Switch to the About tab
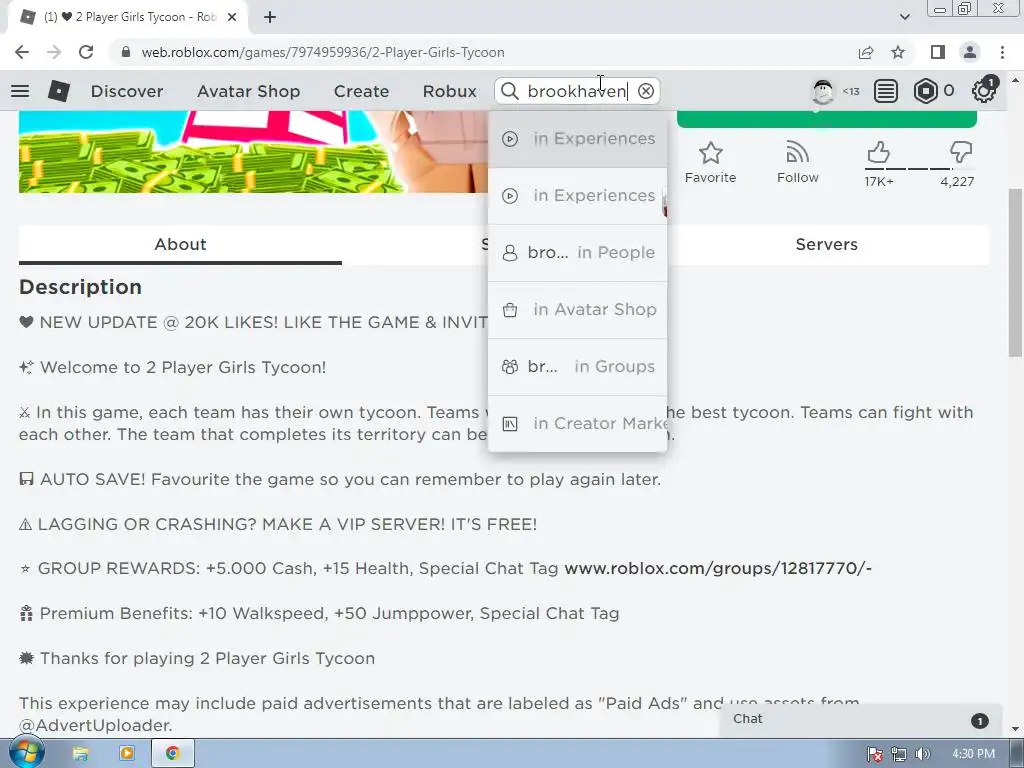1024x768 pixels. tap(180, 244)
